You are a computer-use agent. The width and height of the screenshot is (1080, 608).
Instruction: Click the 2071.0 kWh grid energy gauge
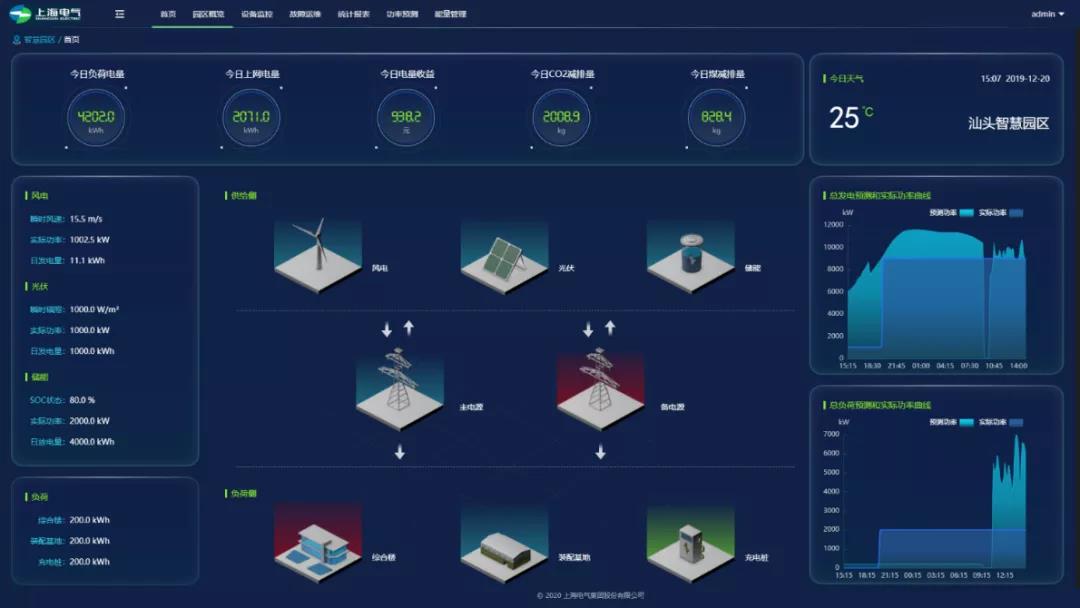251,118
